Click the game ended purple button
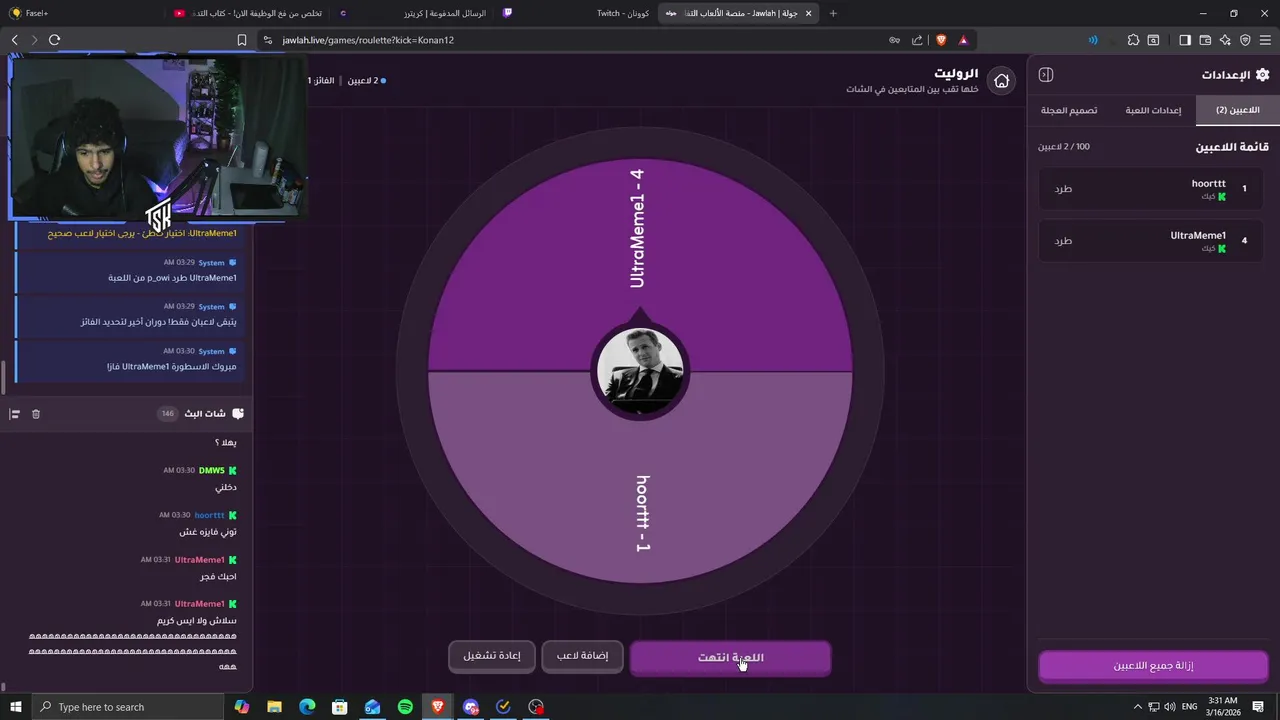Screen dimensions: 1280x720 pos(730,658)
